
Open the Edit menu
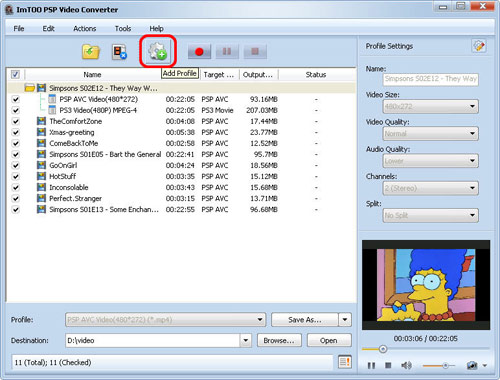pos(48,29)
